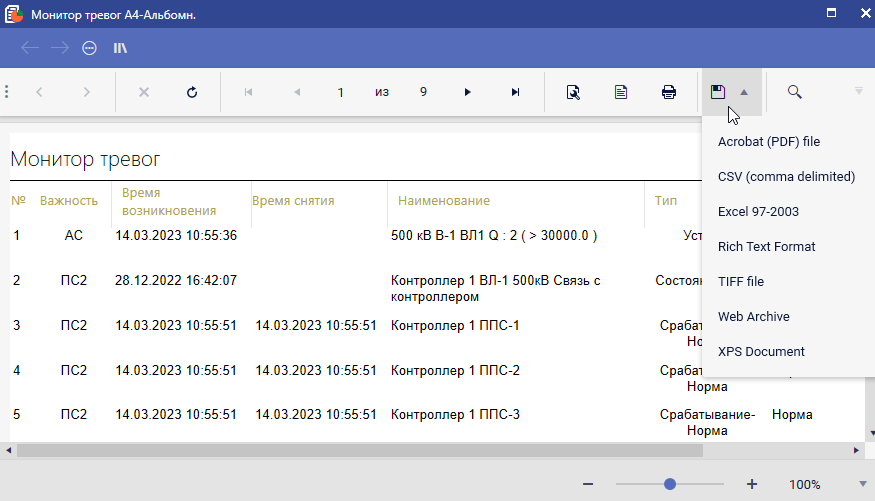Screen dimensions: 875x501
Task: Click the current page number field
Action: (x=340, y=92)
